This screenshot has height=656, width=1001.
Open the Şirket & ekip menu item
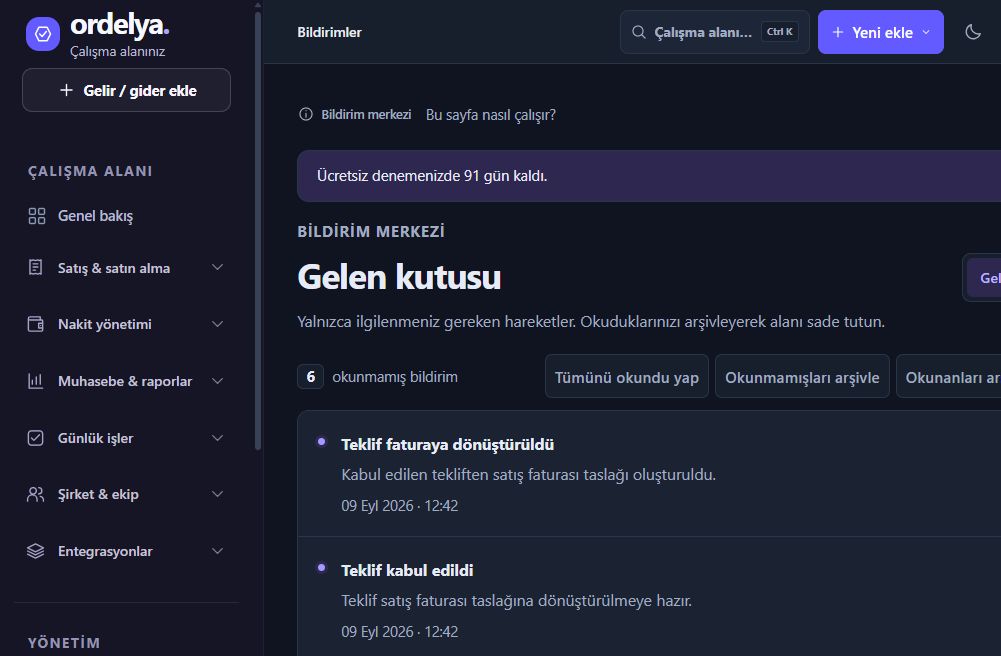[126, 495]
